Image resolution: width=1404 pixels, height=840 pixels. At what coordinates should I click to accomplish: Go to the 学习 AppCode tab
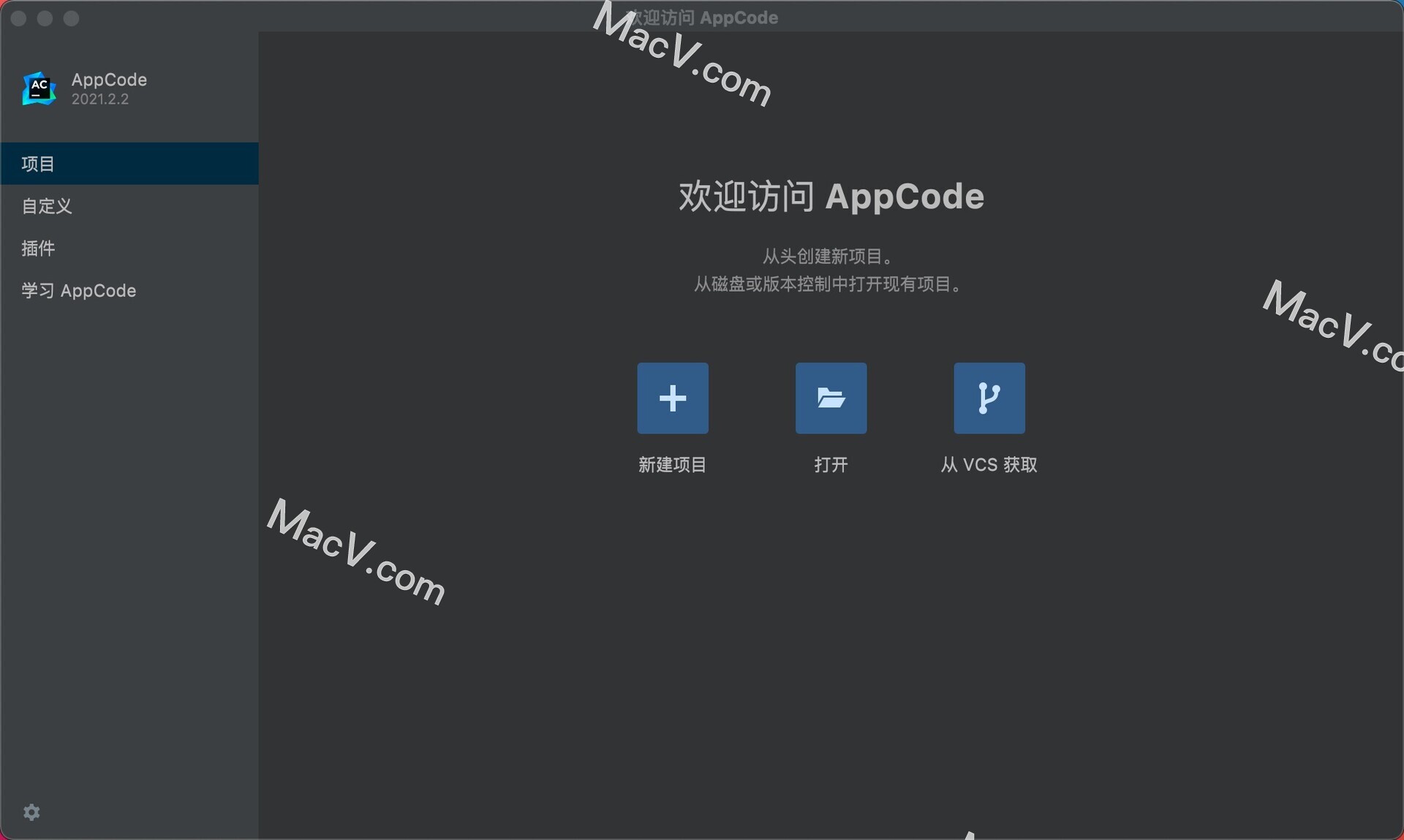[x=129, y=291]
